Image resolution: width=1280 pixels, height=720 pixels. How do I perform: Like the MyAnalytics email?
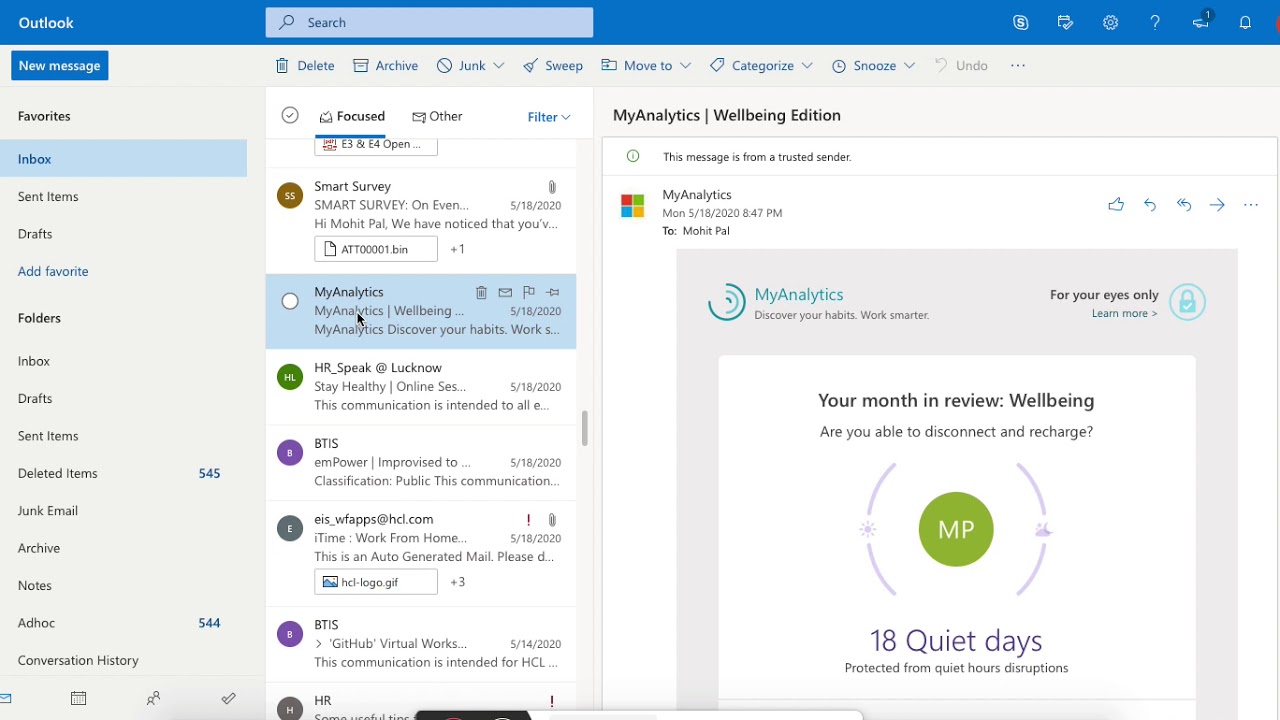click(x=1116, y=204)
